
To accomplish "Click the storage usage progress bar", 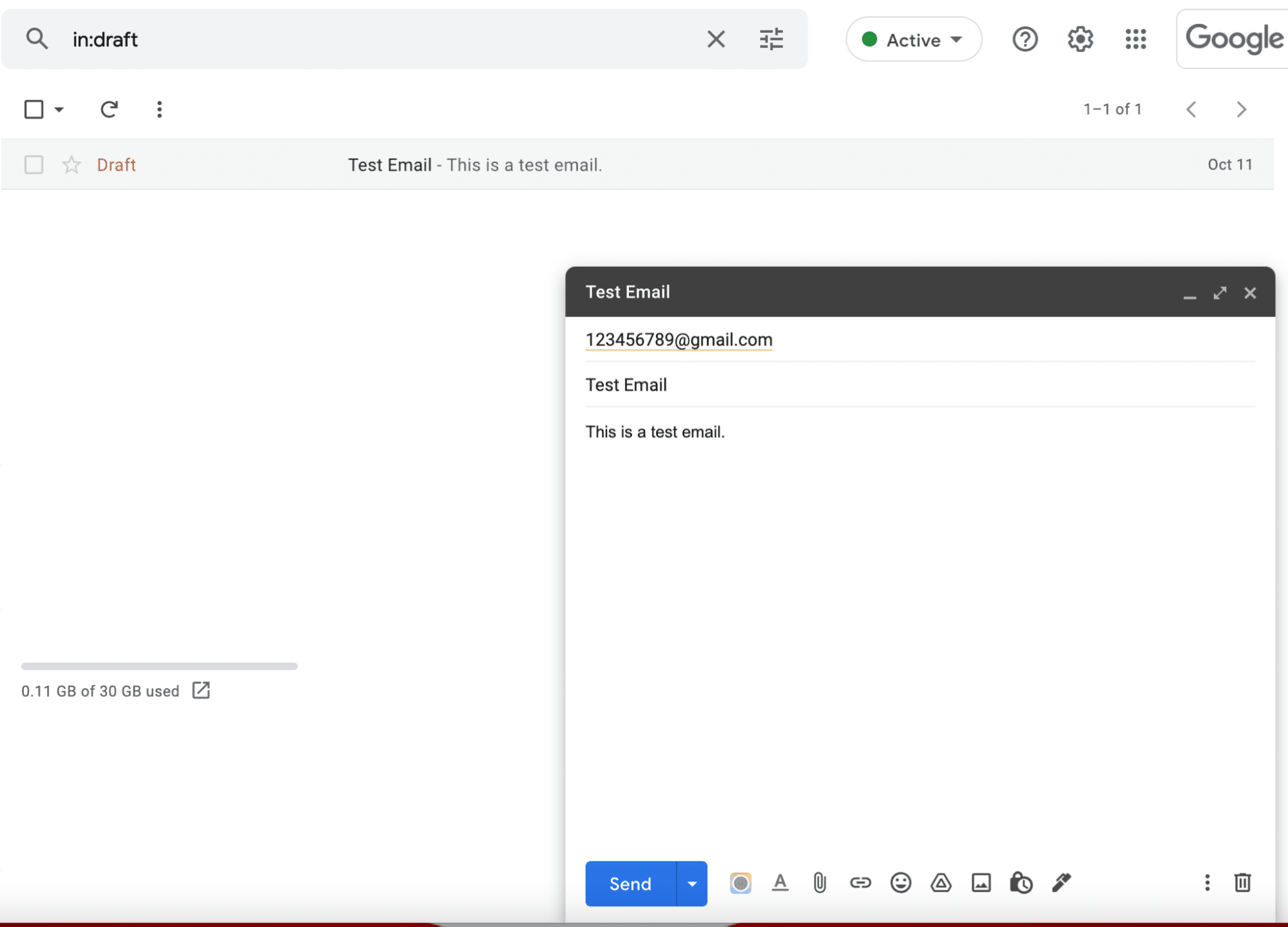I will [159, 666].
